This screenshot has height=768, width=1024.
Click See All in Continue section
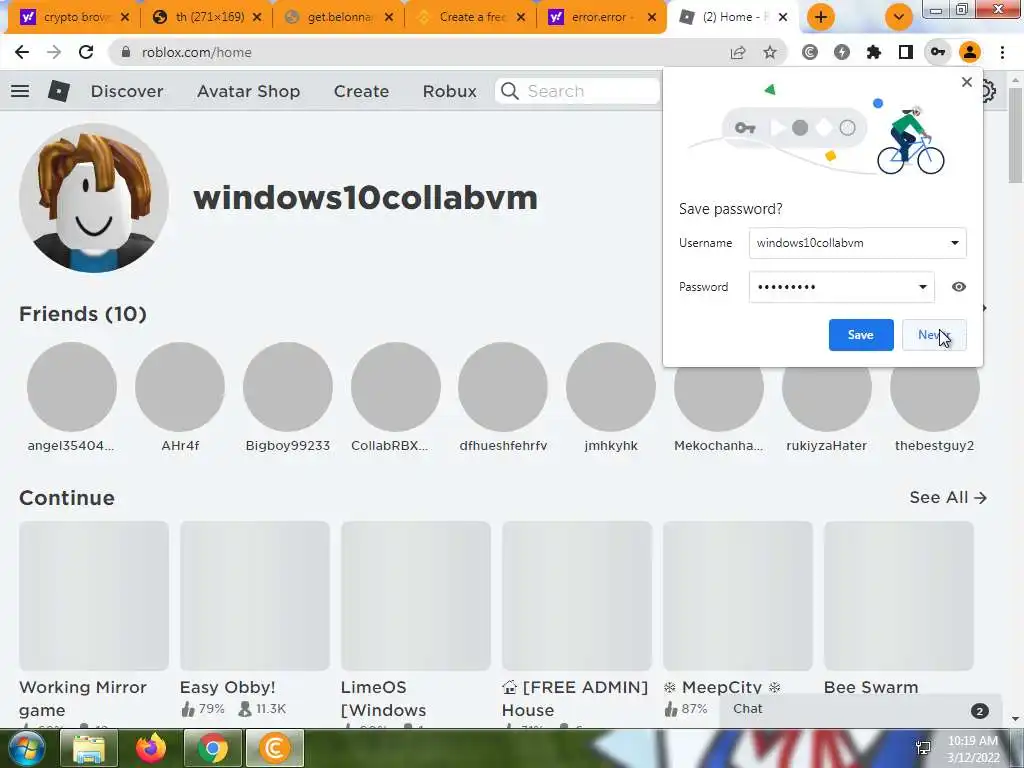point(948,498)
